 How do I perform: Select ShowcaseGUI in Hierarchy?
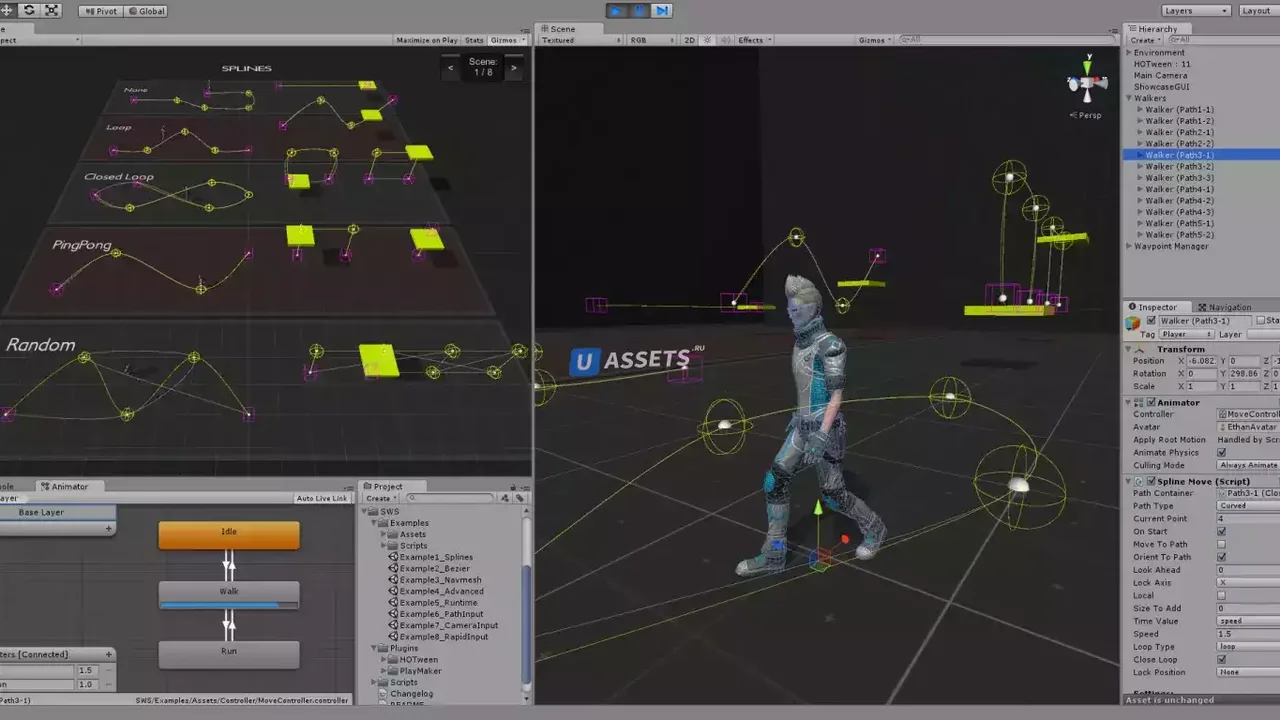tap(1161, 87)
